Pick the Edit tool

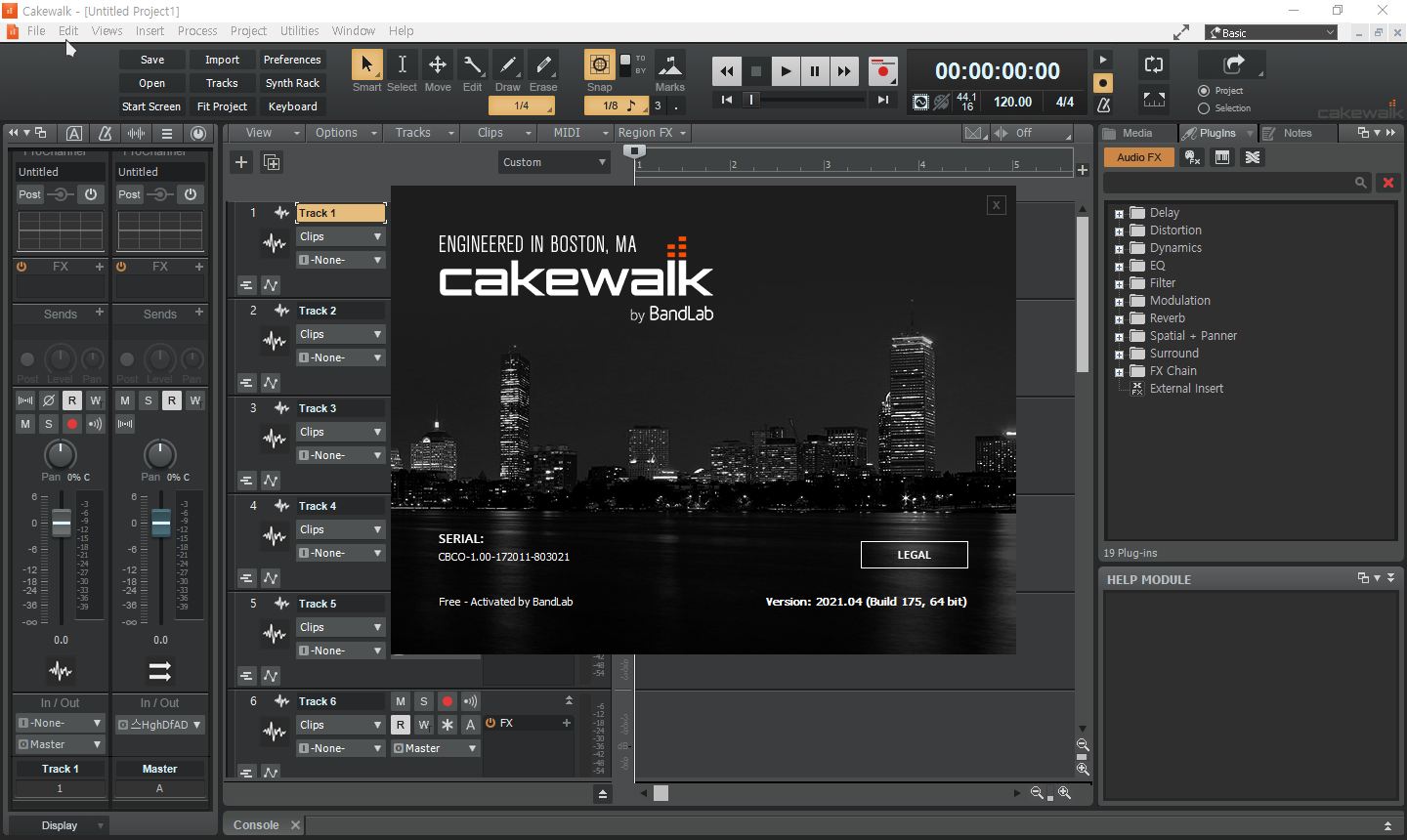[x=473, y=64]
